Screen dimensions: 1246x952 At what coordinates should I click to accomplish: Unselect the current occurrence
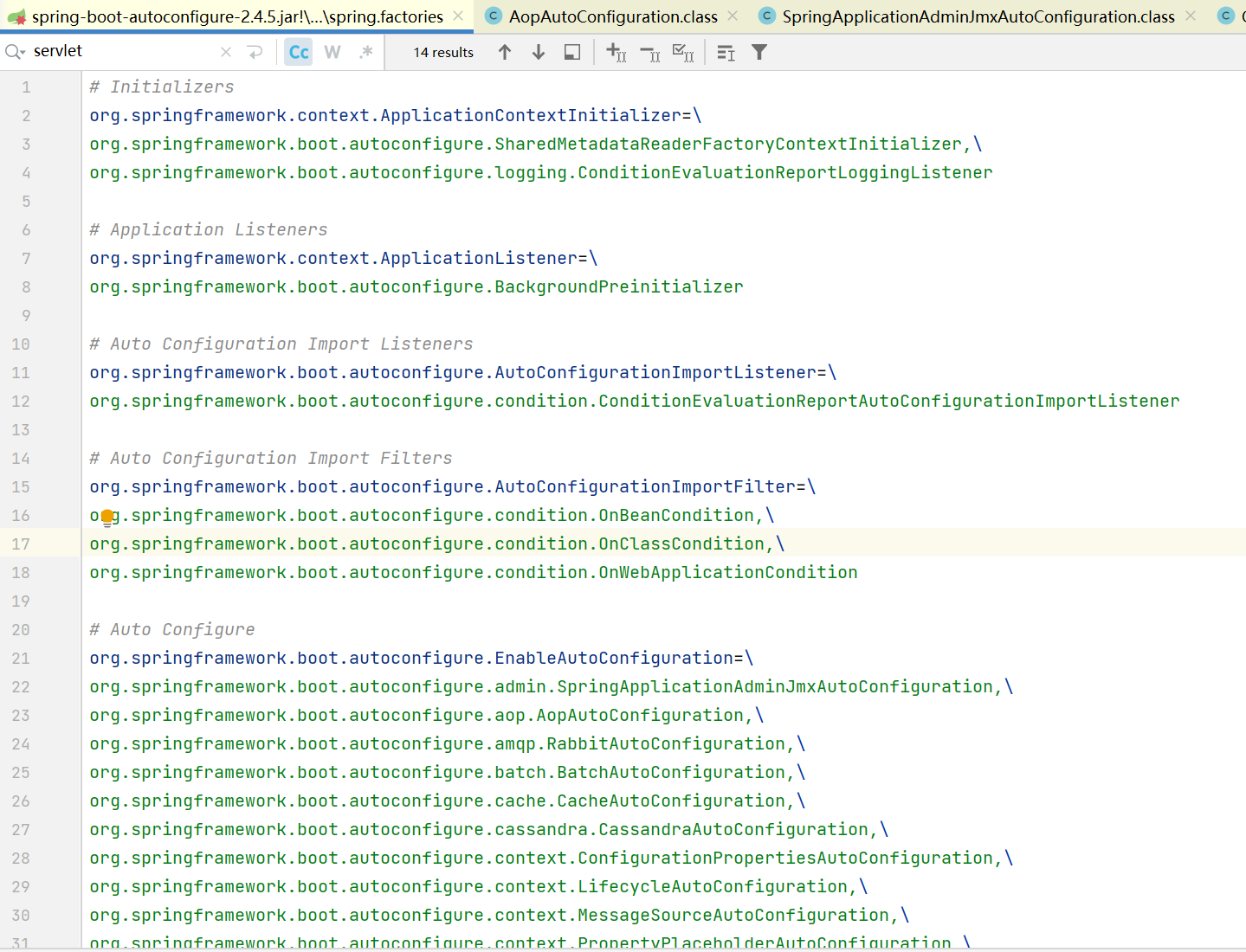pos(650,54)
